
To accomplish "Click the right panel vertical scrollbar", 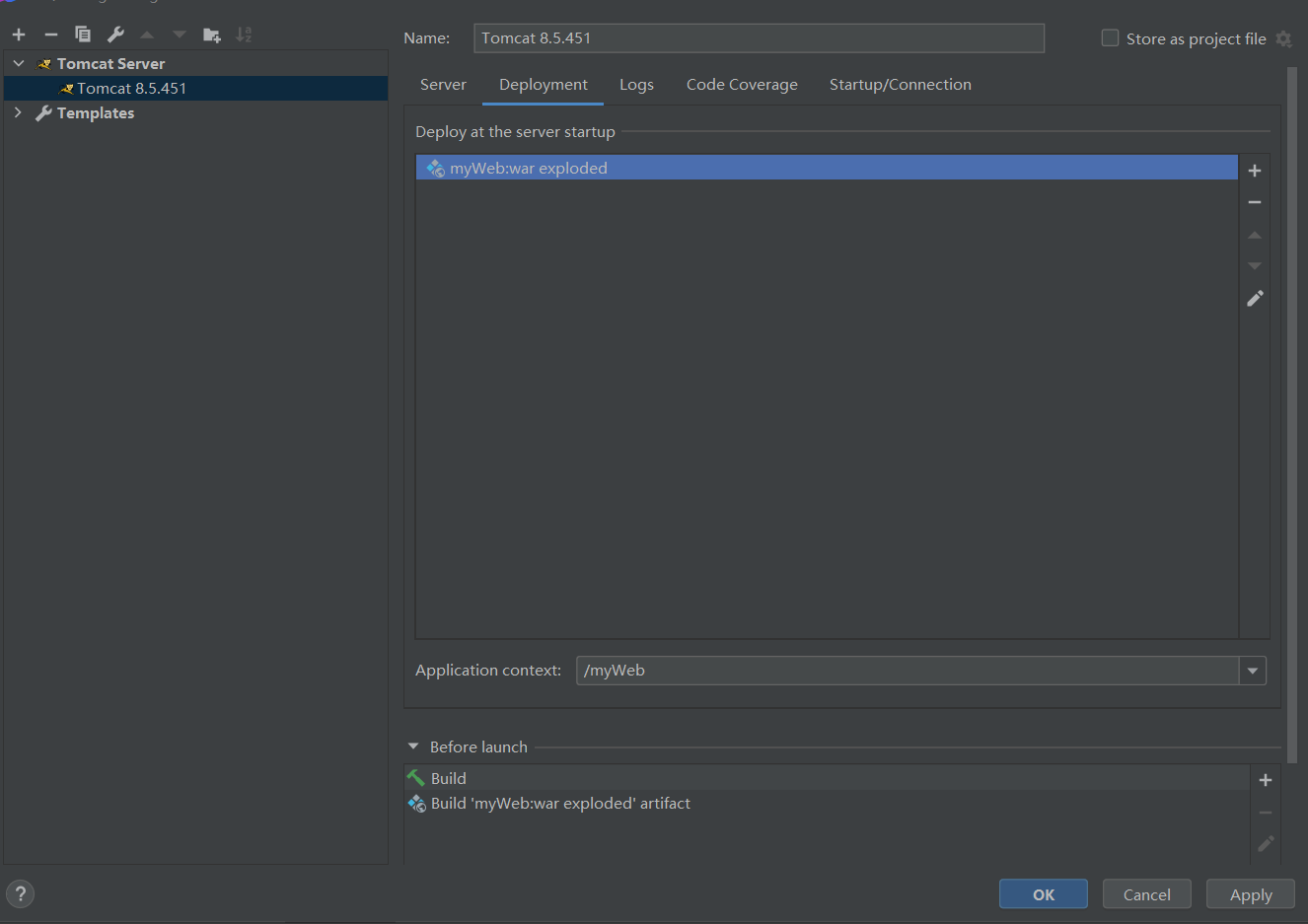I will pyautogui.click(x=1292, y=414).
